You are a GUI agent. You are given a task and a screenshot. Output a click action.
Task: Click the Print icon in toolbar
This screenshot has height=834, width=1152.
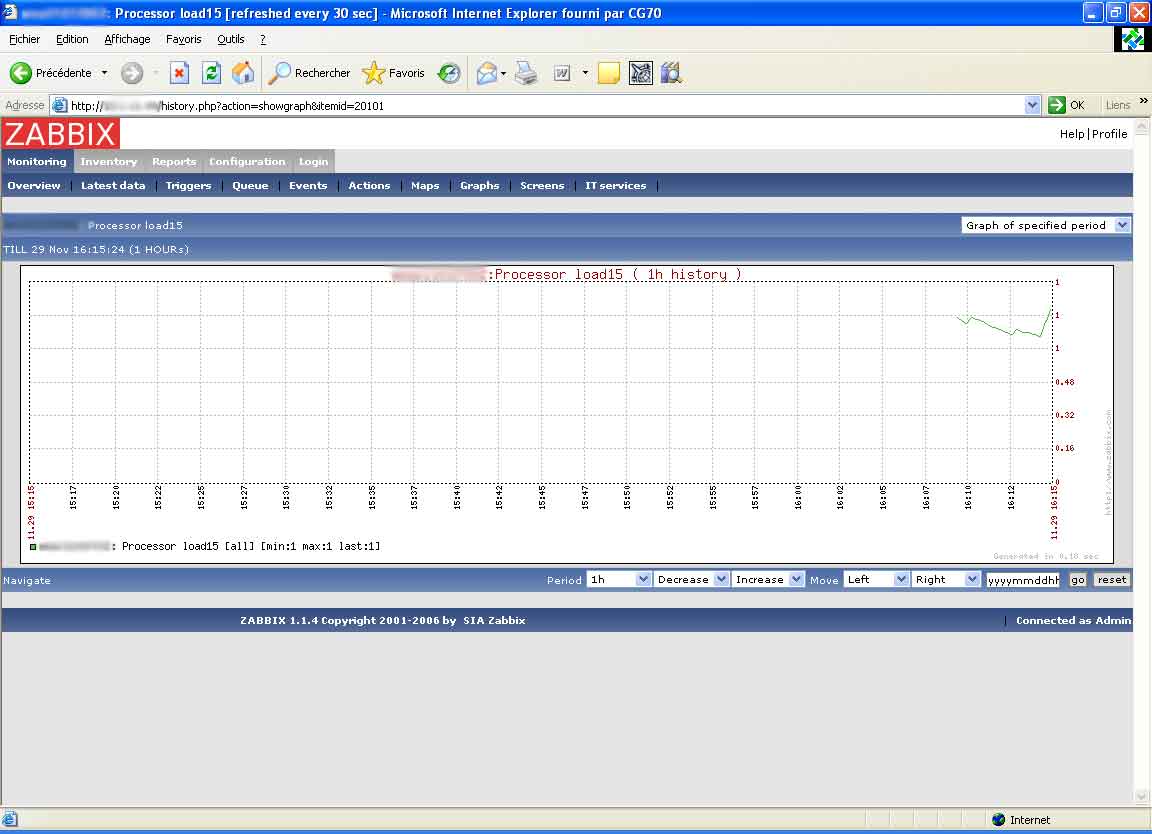pos(527,73)
